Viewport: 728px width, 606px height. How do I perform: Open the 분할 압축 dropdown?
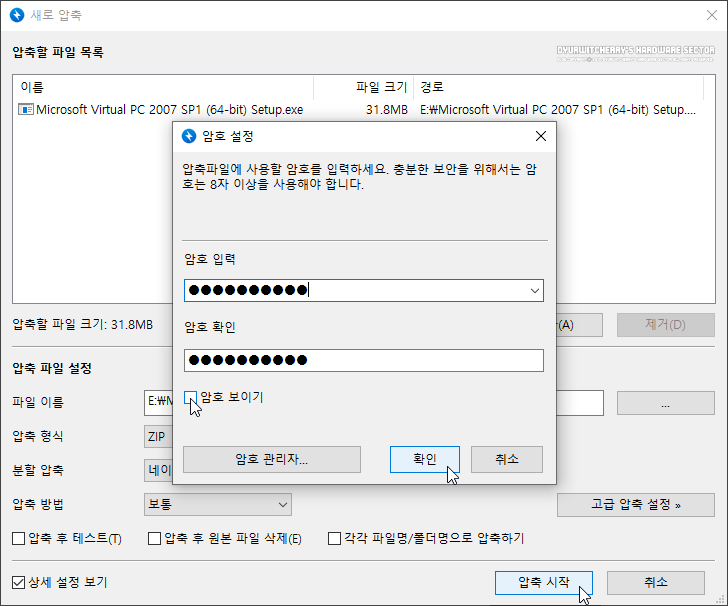158,470
